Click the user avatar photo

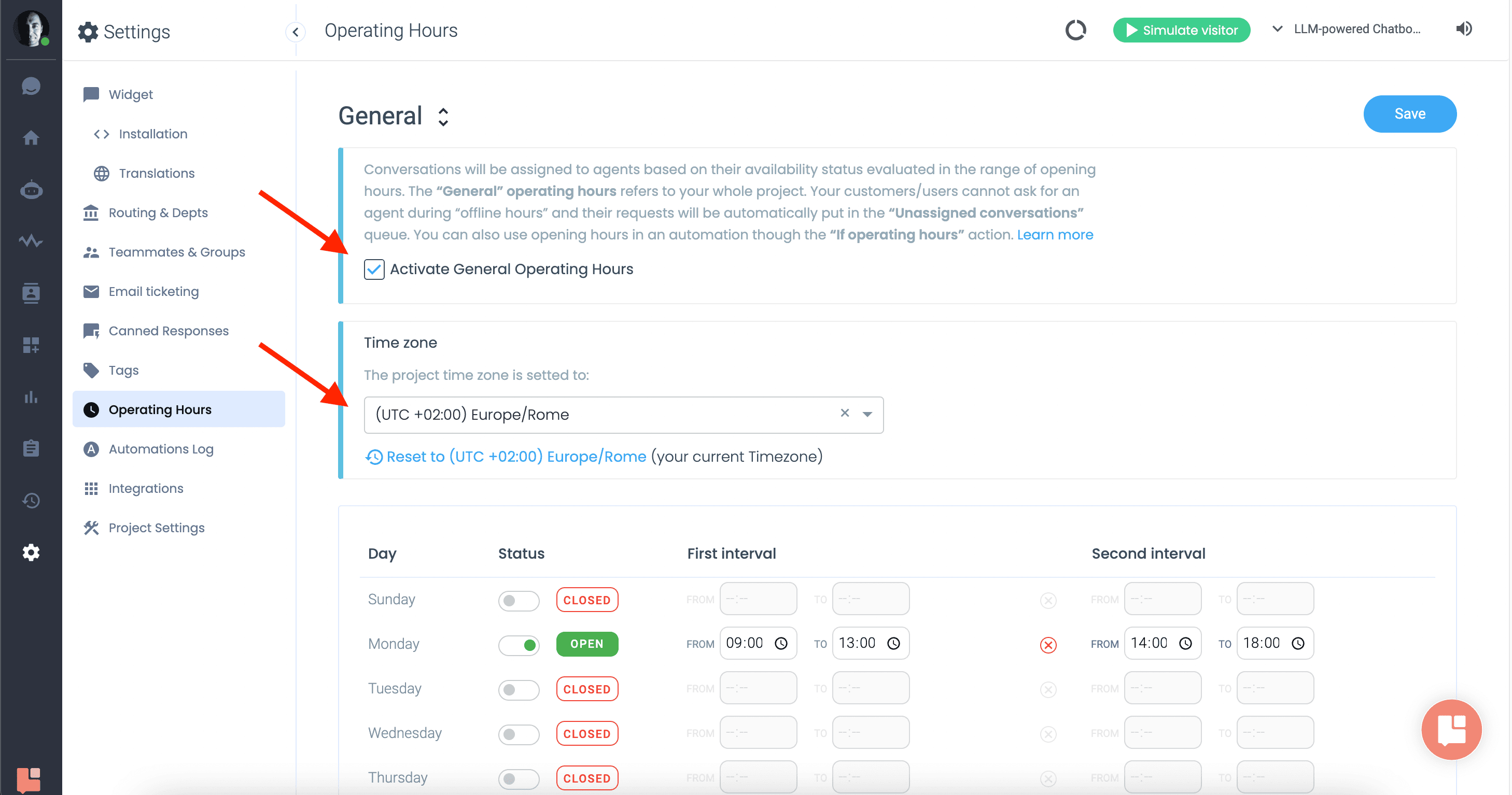[x=31, y=28]
